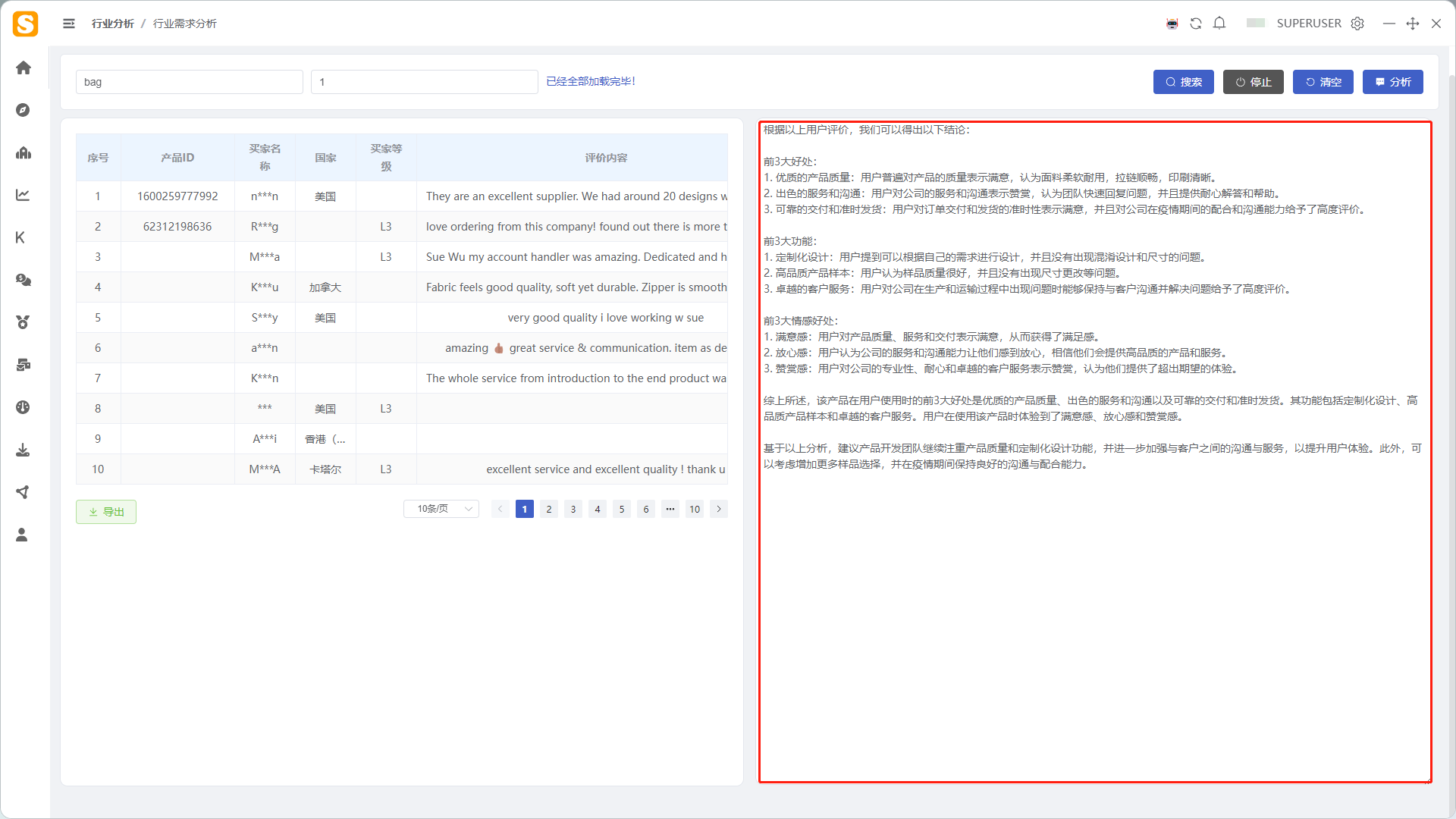Go to the previous page arrow
Viewport: 1456px width, 819px height.
coord(500,509)
